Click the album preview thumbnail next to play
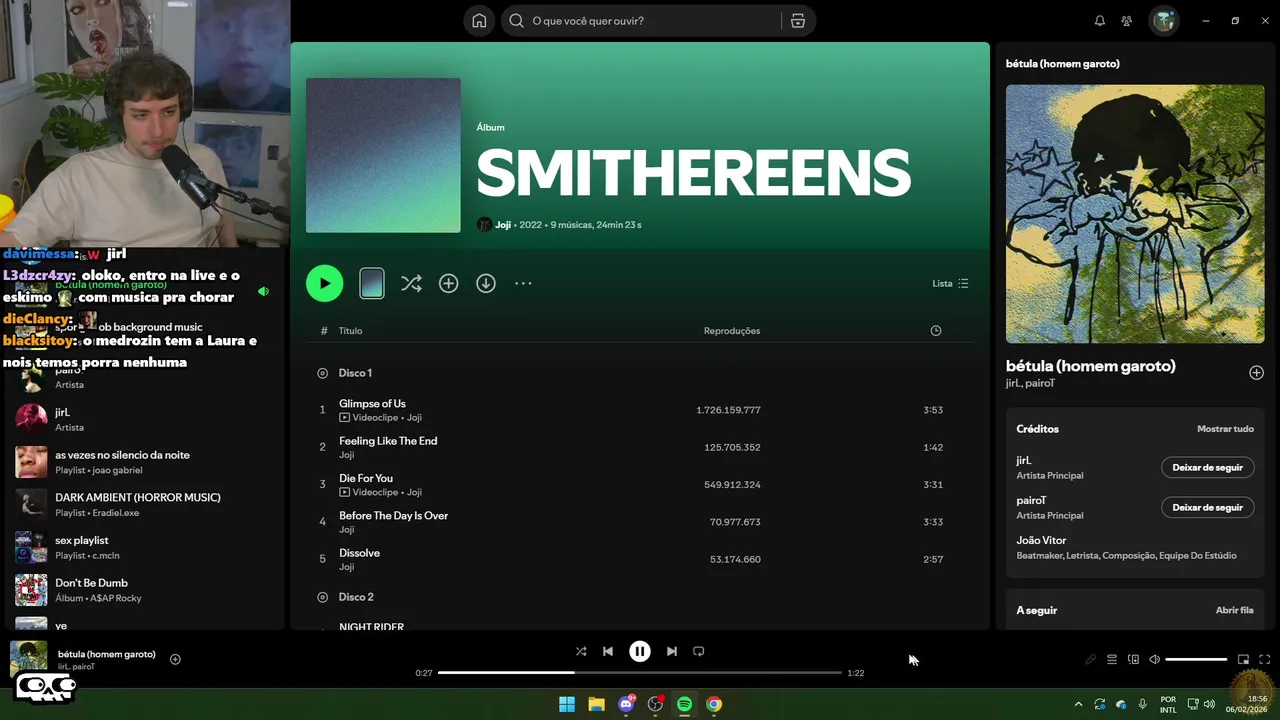 [372, 283]
